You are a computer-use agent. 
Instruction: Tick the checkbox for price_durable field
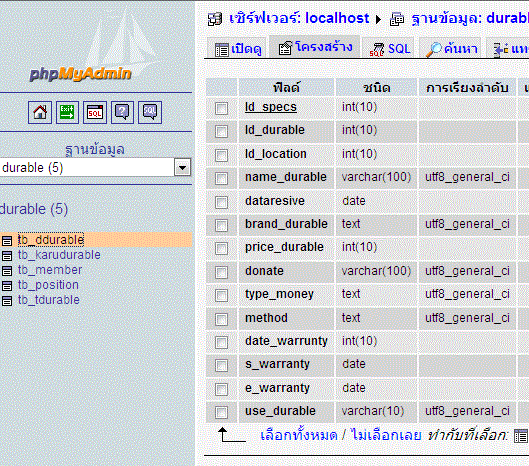click(221, 249)
